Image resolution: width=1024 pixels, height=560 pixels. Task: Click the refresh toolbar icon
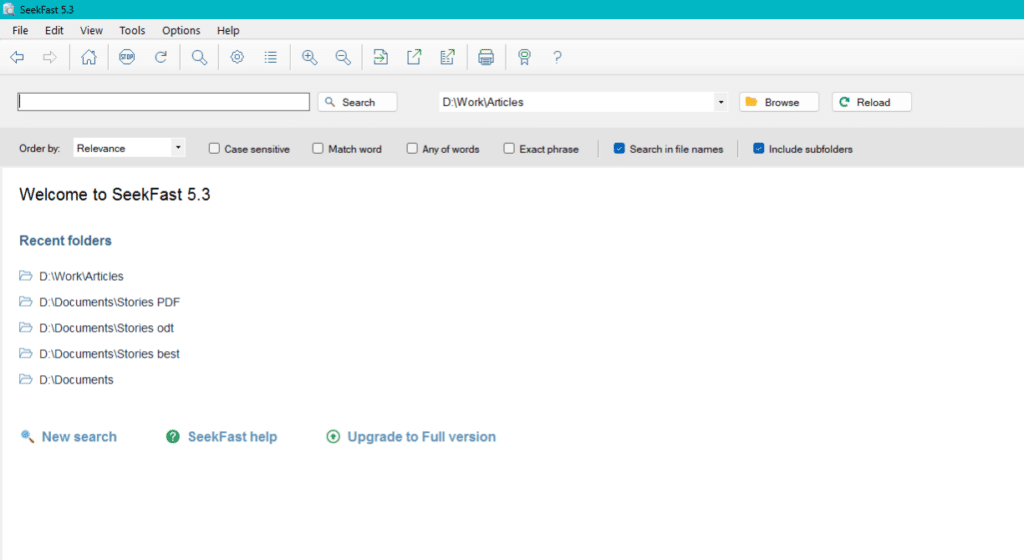tap(161, 57)
